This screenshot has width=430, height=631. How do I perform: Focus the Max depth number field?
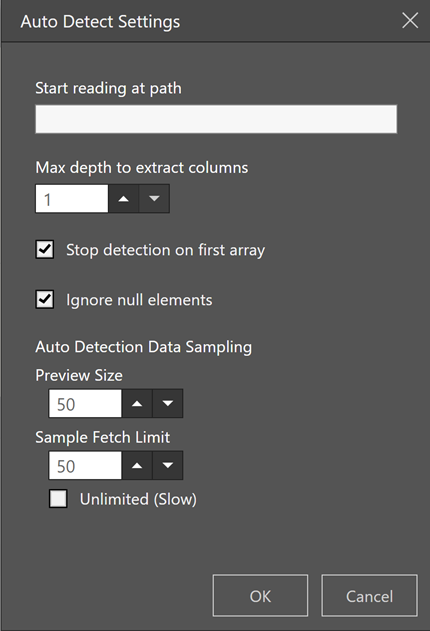(72, 199)
